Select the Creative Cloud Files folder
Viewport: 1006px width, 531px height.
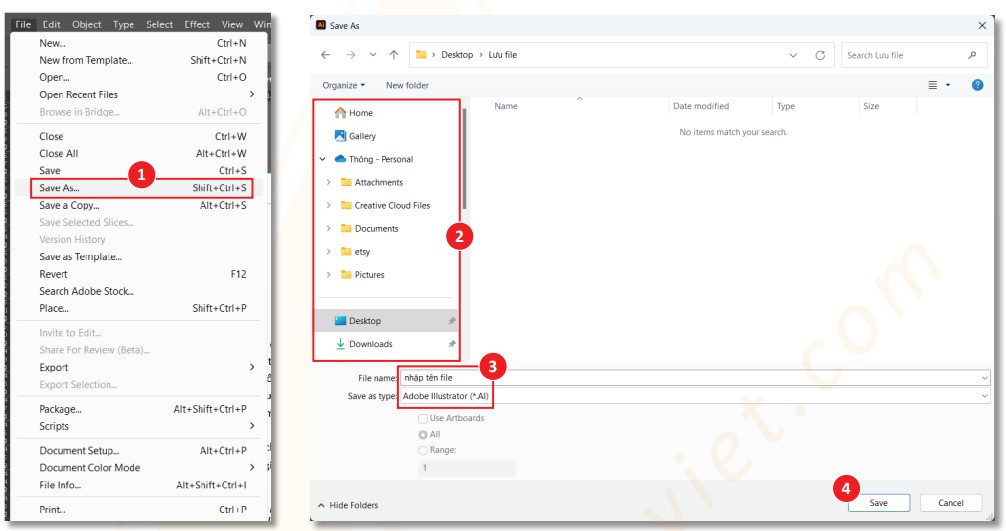[386, 205]
